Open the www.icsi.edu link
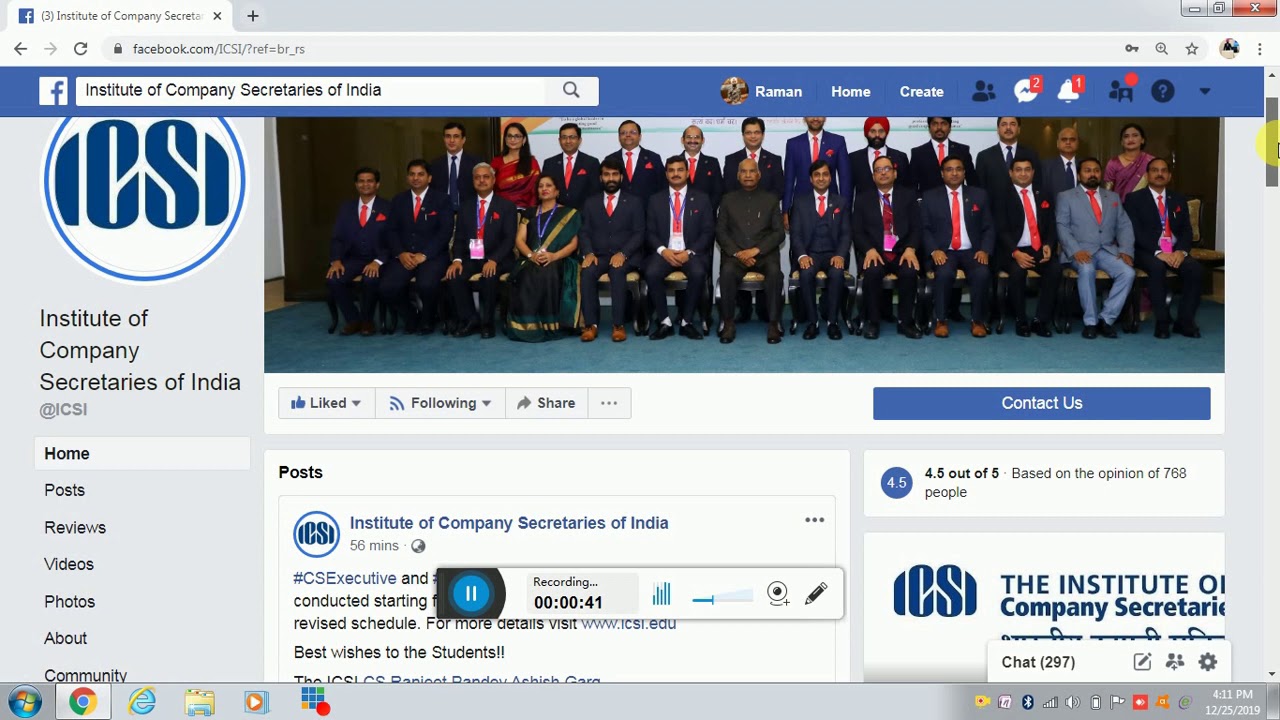 [x=628, y=623]
